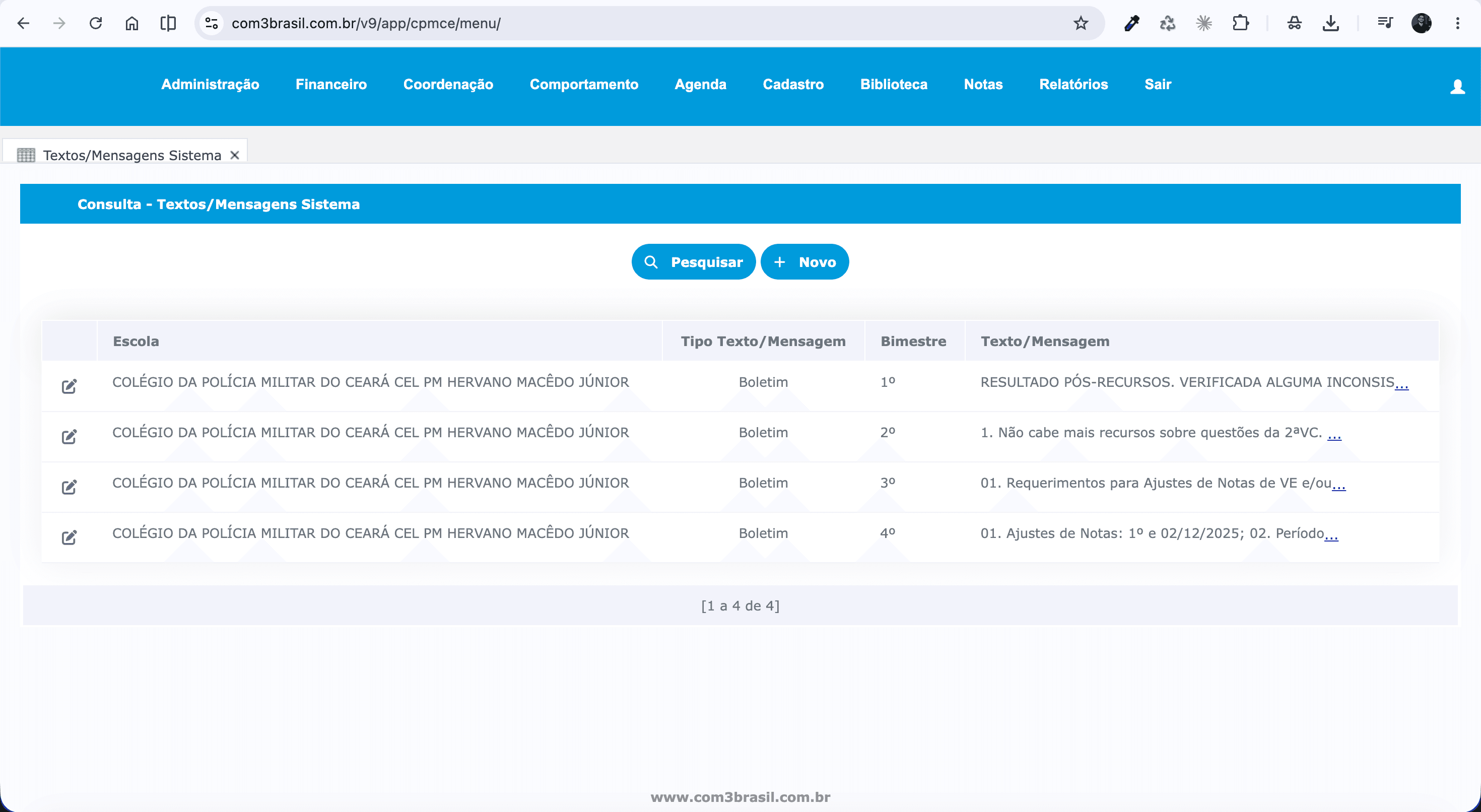The height and width of the screenshot is (812, 1481).
Task: Open the user profile icon in header
Action: coord(1457,86)
